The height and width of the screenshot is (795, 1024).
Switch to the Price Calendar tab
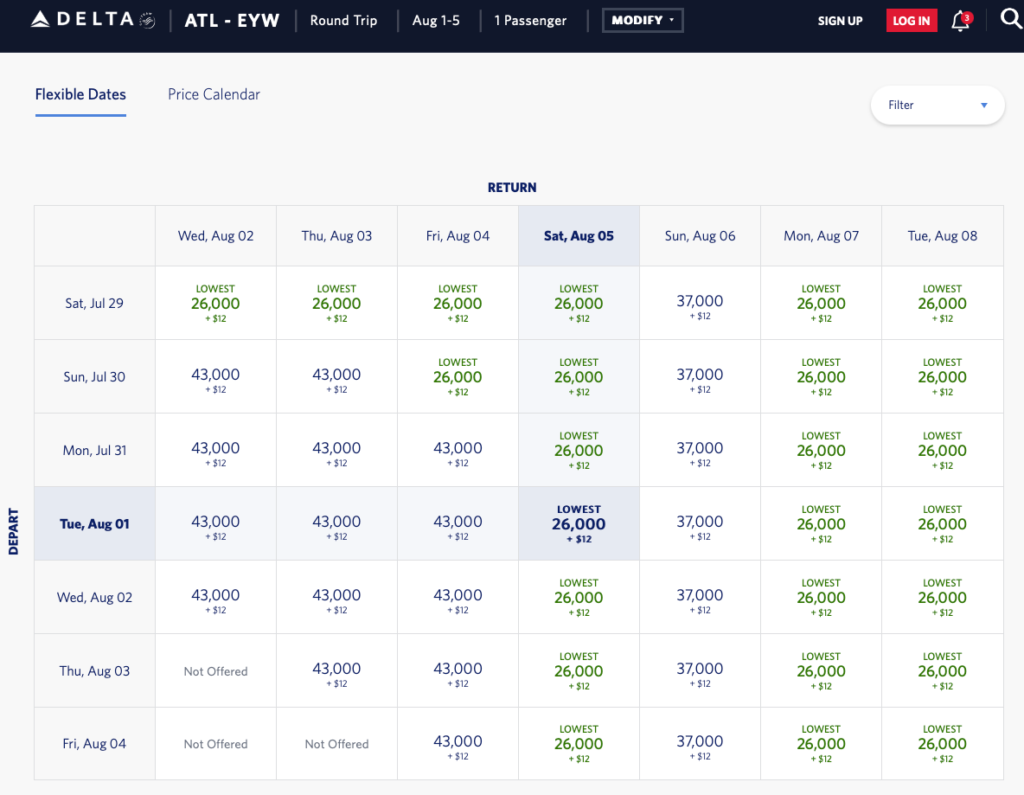214,94
